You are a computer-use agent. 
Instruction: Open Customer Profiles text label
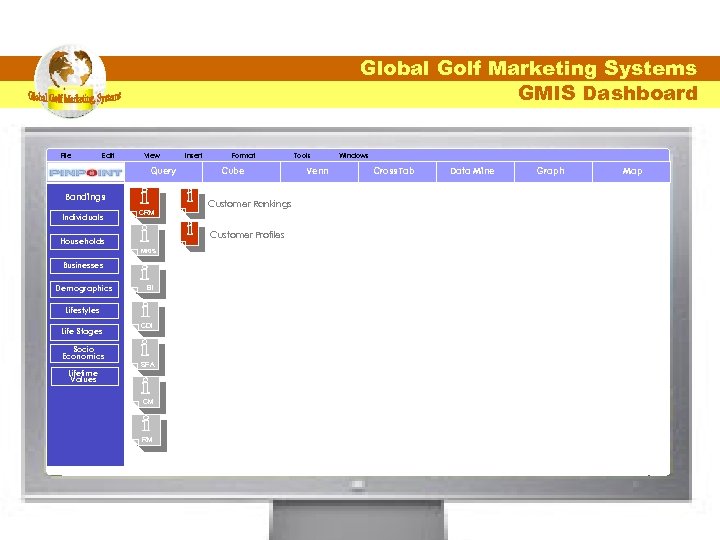point(247,235)
